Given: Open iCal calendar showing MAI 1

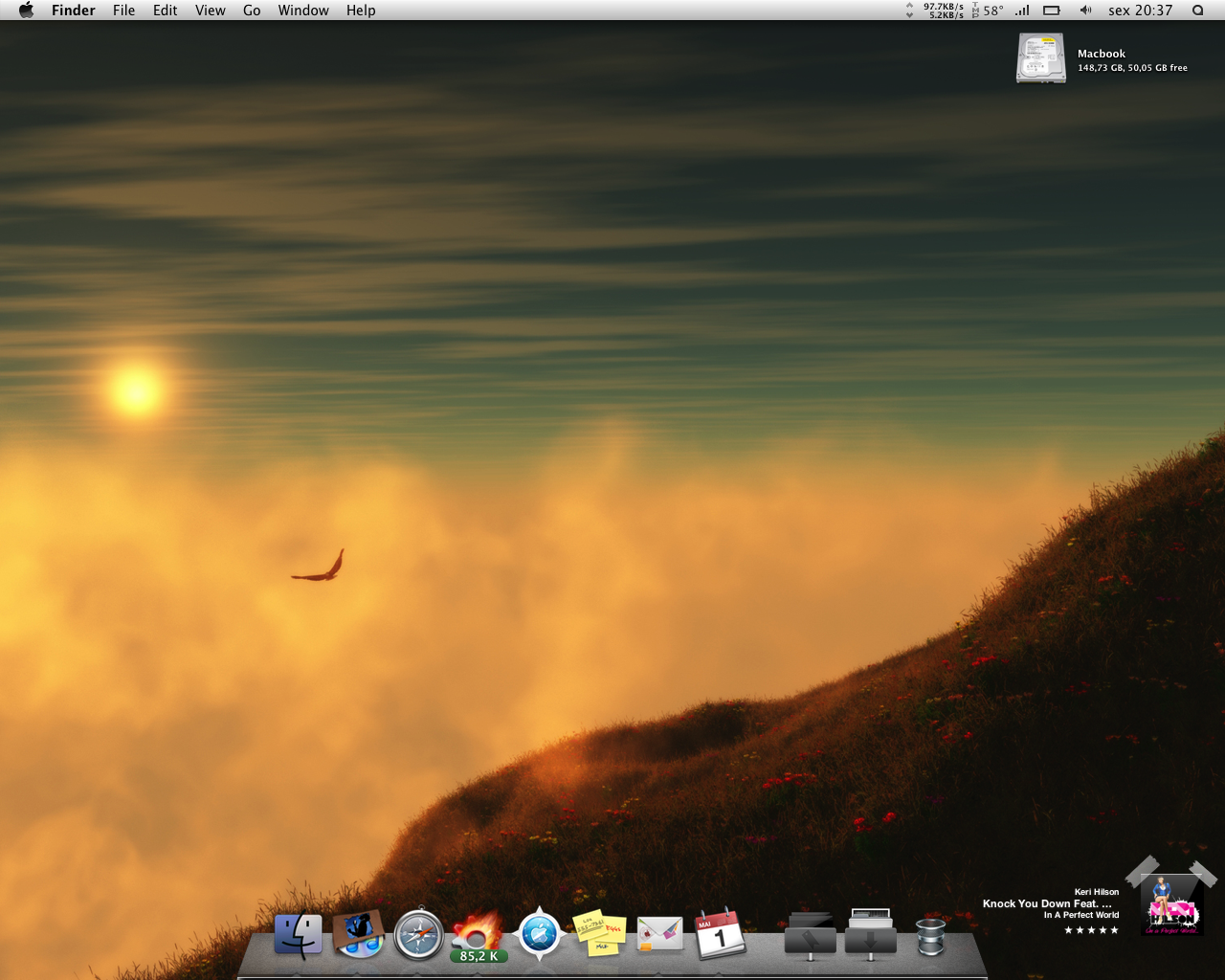Looking at the screenshot, I should coord(720,934).
